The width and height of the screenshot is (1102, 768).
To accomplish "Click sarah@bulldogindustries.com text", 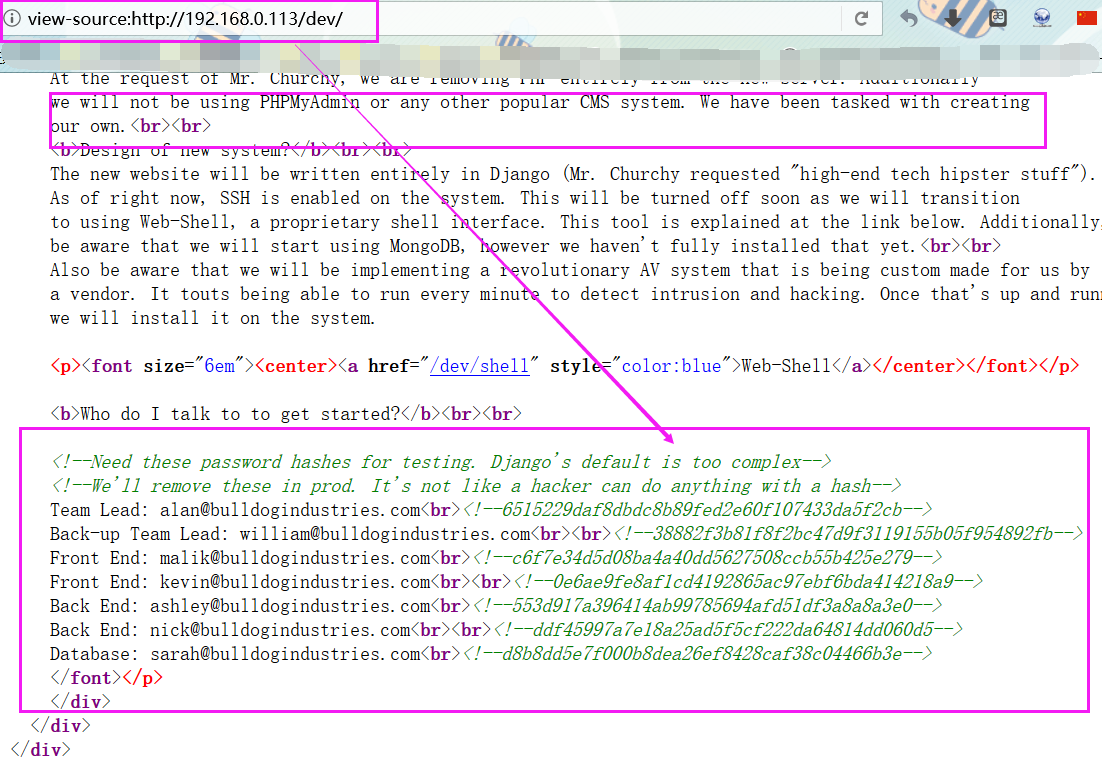I will click(x=285, y=653).
